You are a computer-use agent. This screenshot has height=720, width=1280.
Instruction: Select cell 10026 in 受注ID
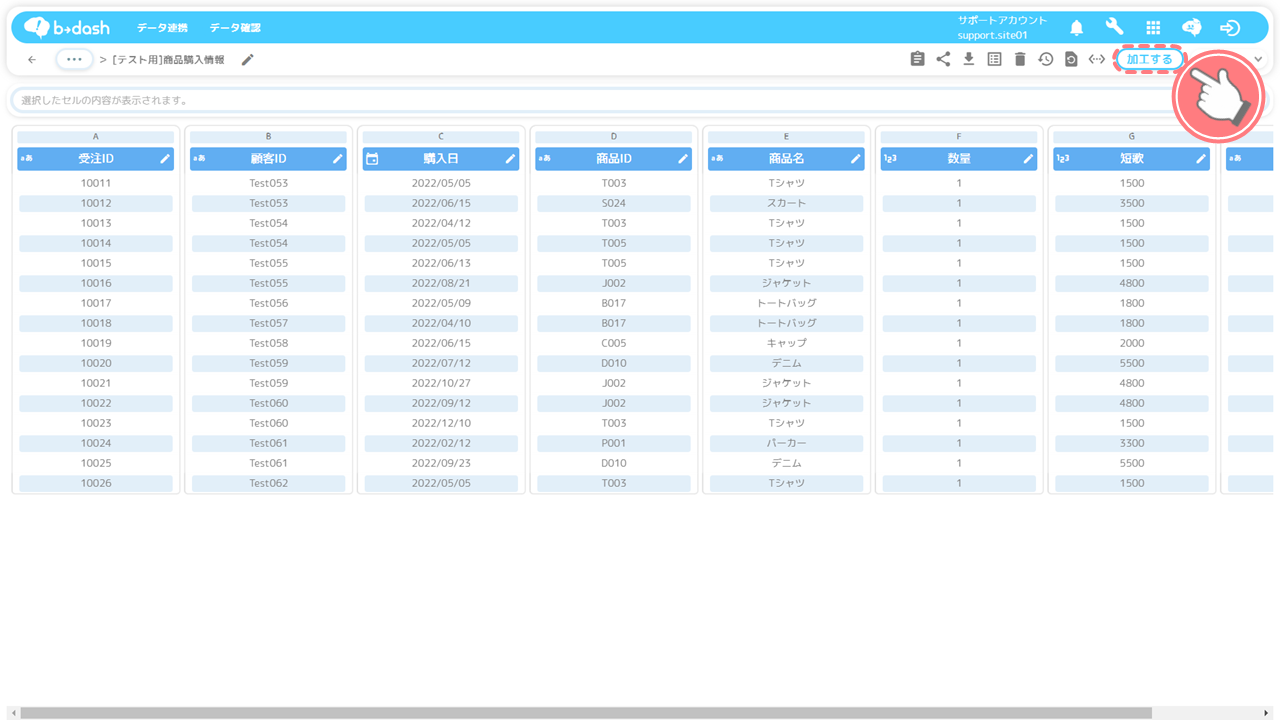coord(96,483)
